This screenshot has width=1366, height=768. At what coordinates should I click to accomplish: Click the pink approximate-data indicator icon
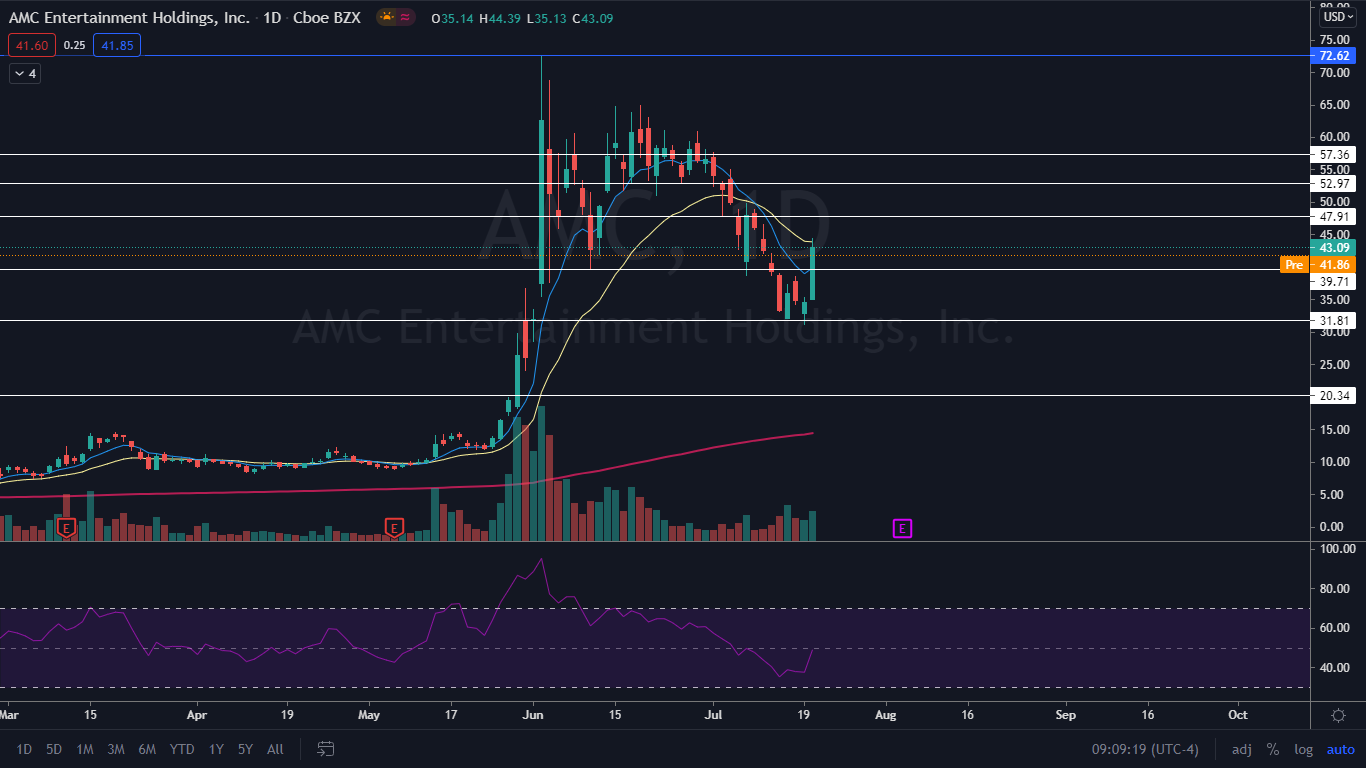click(406, 17)
